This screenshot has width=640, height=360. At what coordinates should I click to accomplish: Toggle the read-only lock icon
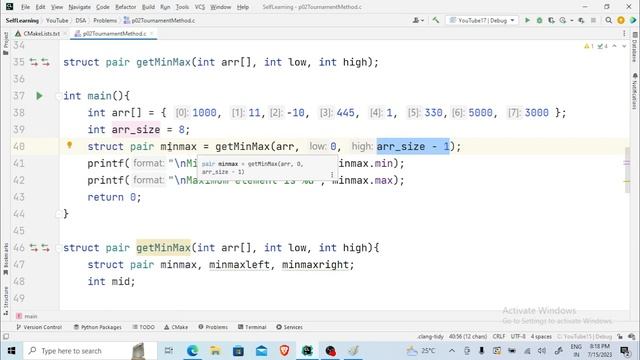[620, 337]
